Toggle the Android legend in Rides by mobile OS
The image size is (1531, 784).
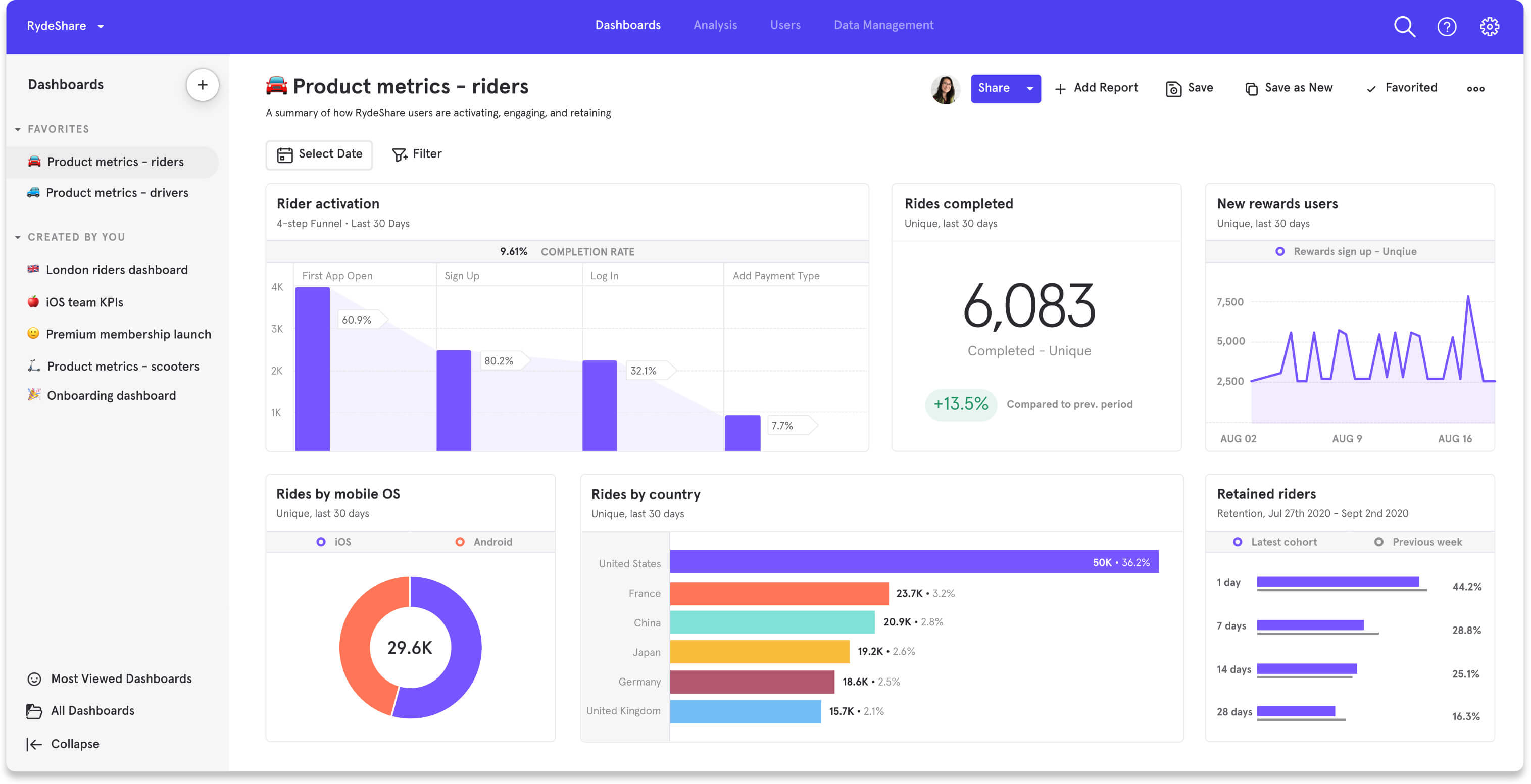(x=460, y=542)
